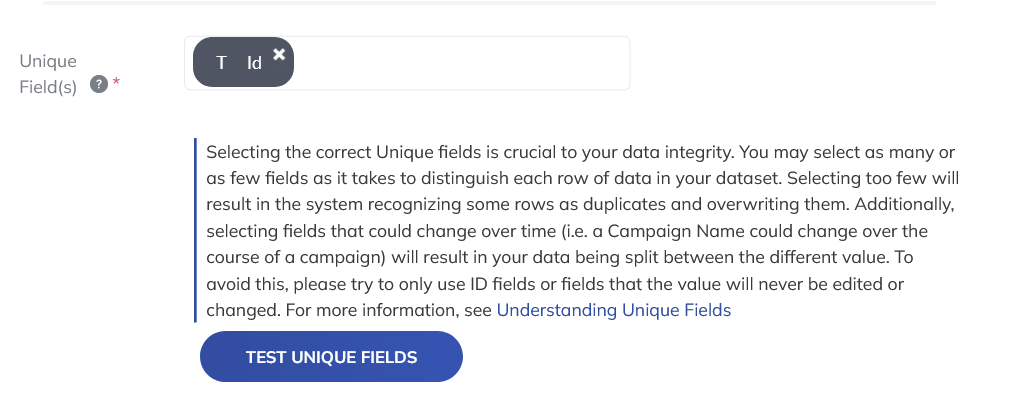Select the Id field chip
This screenshot has width=1034, height=399.
[x=243, y=62]
